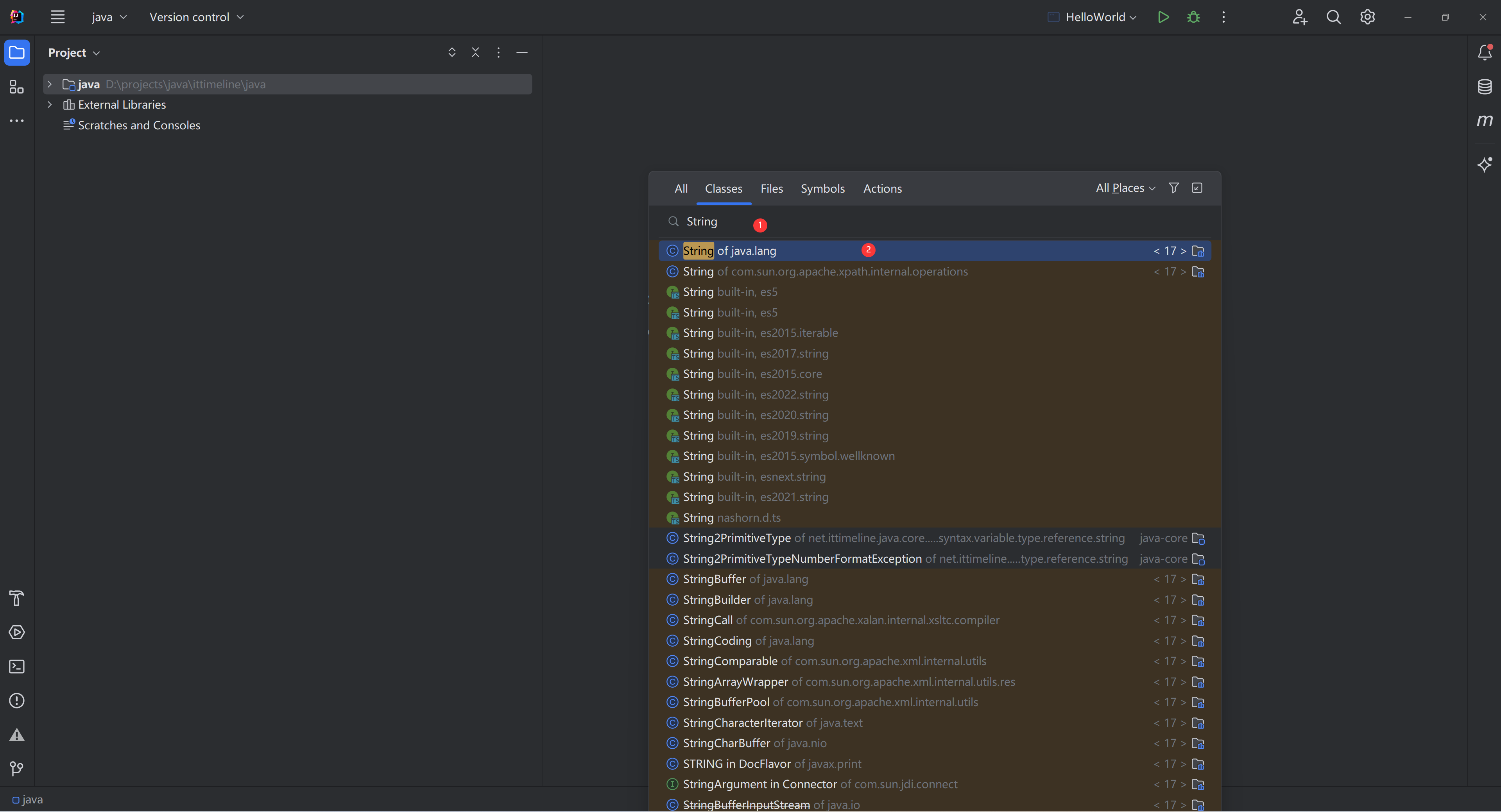Select String built-in, es2022.string

(935, 394)
